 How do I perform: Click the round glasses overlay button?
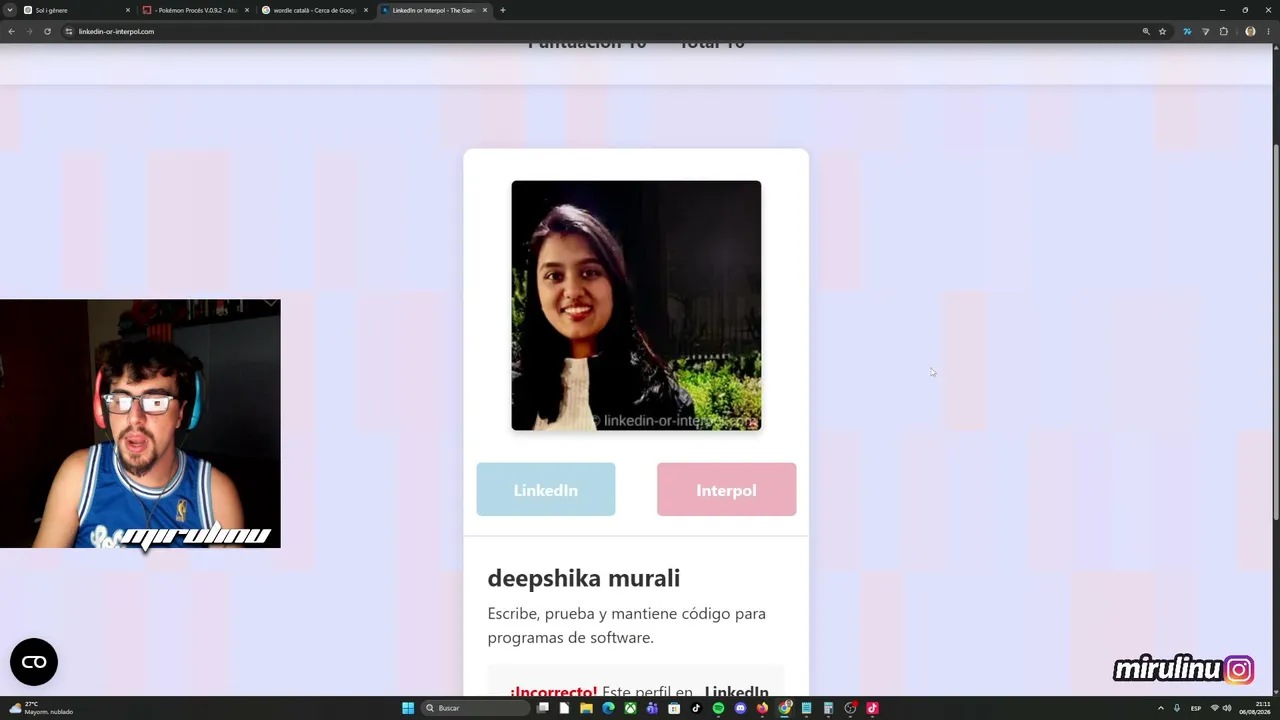(x=34, y=662)
